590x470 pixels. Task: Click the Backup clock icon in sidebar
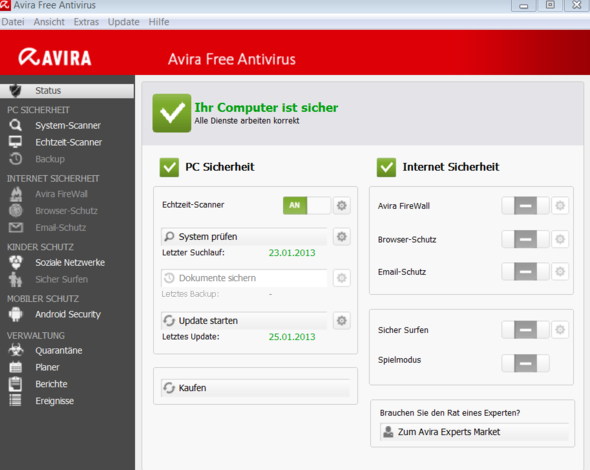(x=15, y=159)
